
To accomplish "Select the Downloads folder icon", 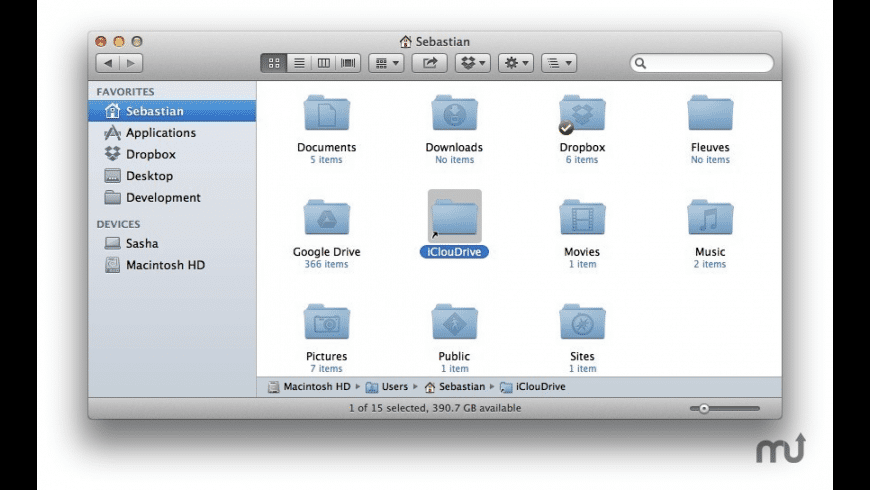I will point(454,113).
